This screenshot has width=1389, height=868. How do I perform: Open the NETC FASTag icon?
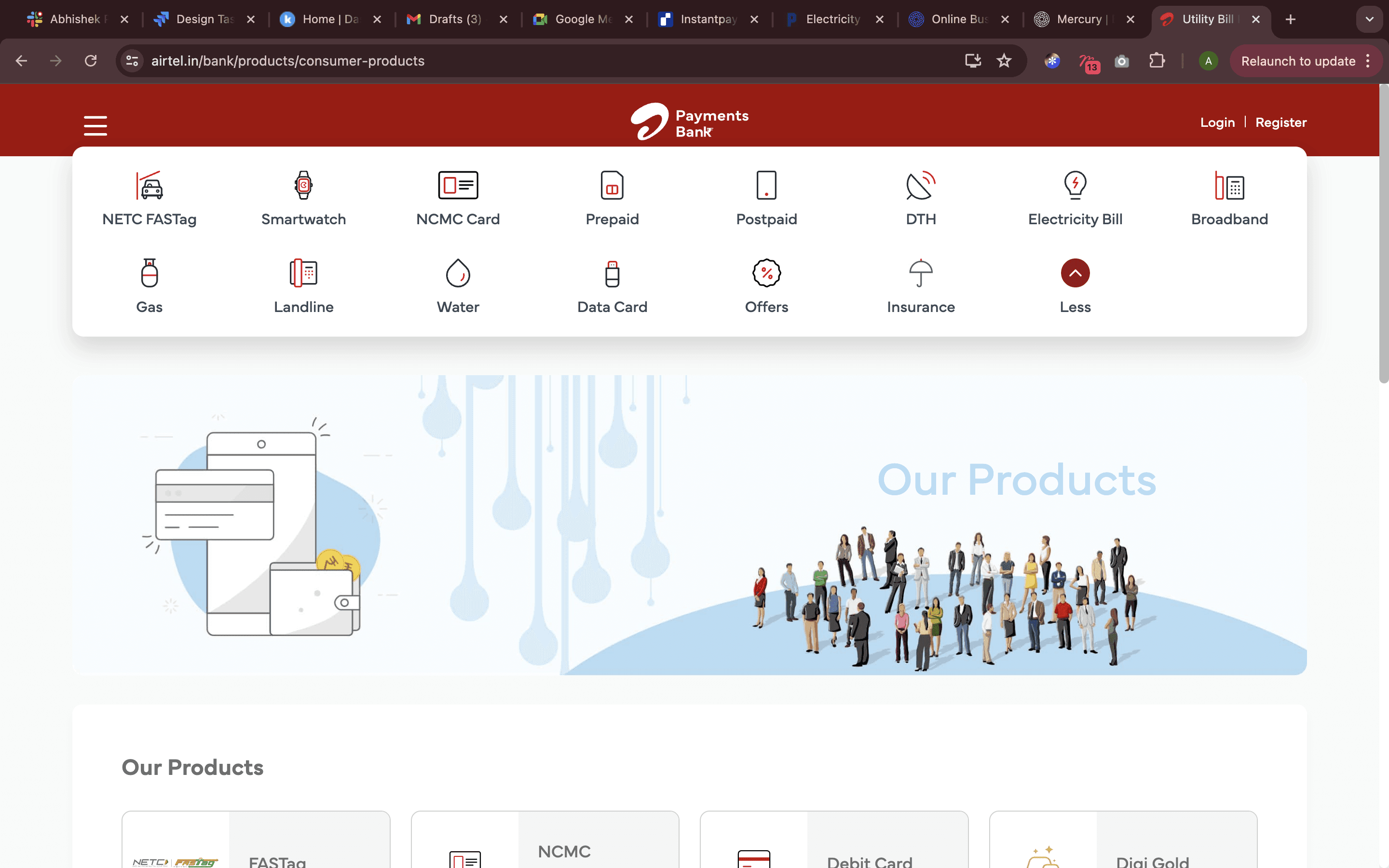pyautogui.click(x=149, y=186)
